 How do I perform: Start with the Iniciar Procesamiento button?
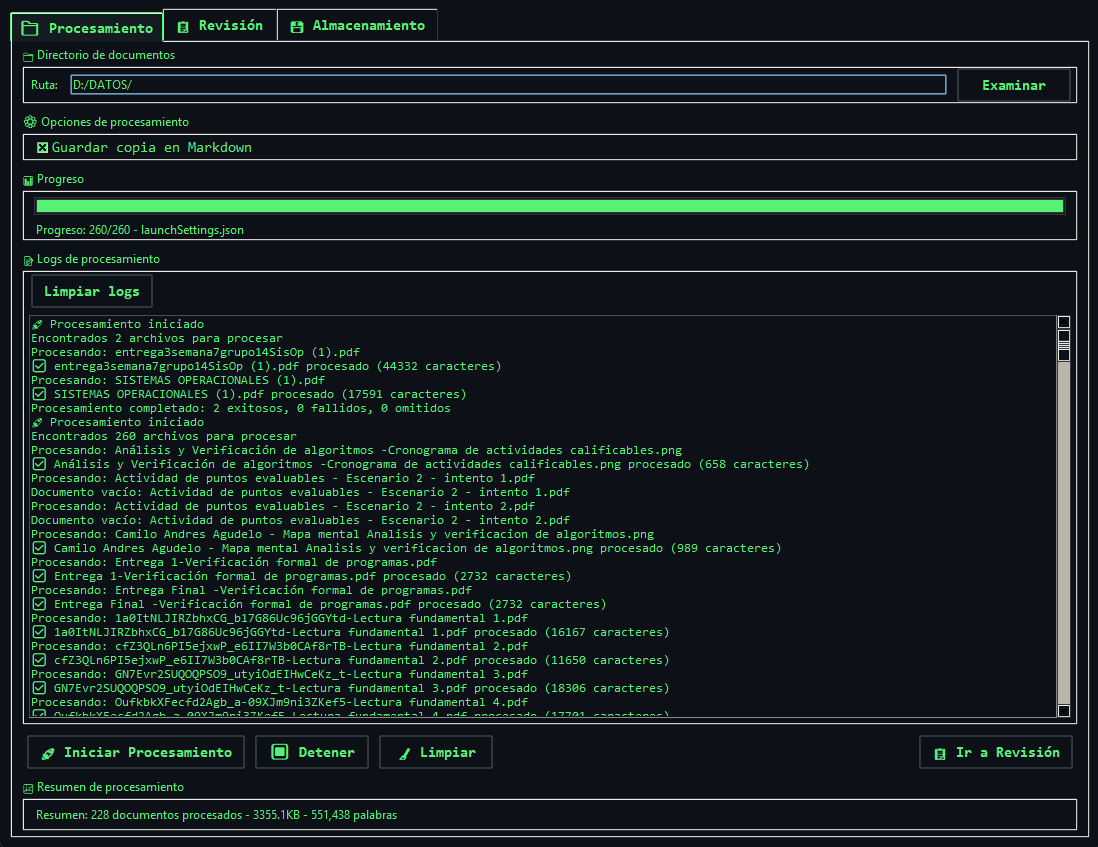point(136,752)
